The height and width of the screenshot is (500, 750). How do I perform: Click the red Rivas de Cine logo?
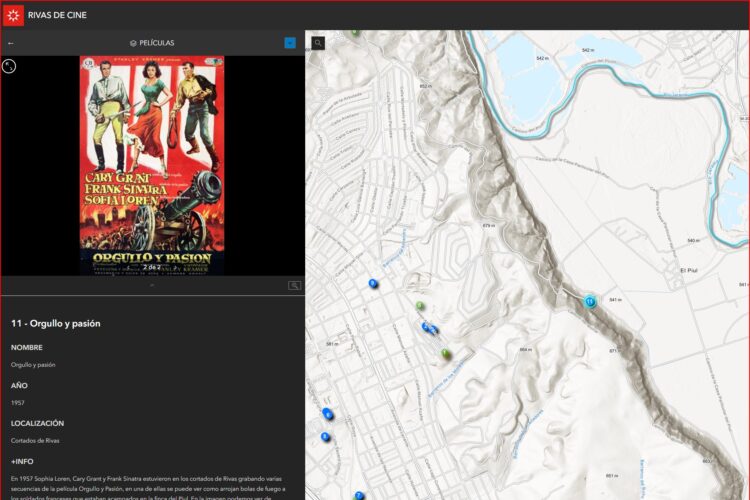click(x=13, y=15)
